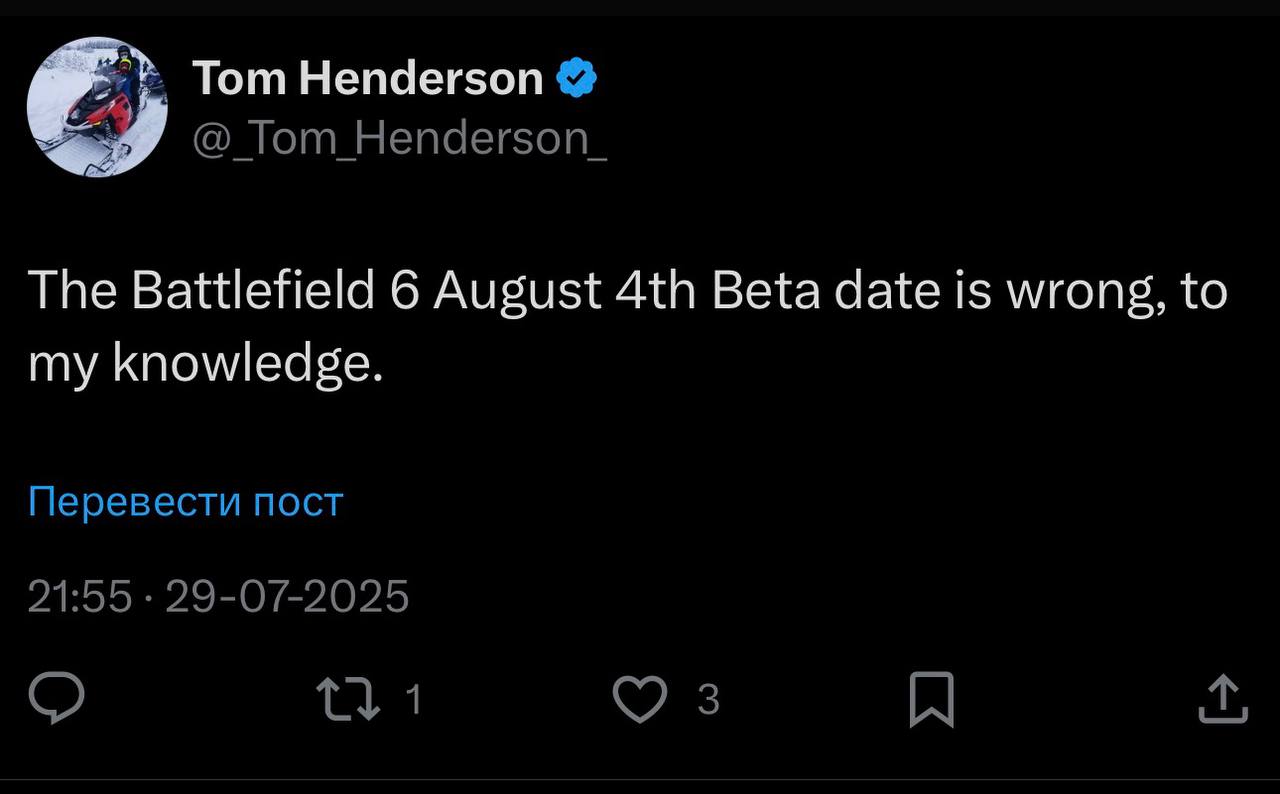Click the 21:55 post time

[x=80, y=597]
